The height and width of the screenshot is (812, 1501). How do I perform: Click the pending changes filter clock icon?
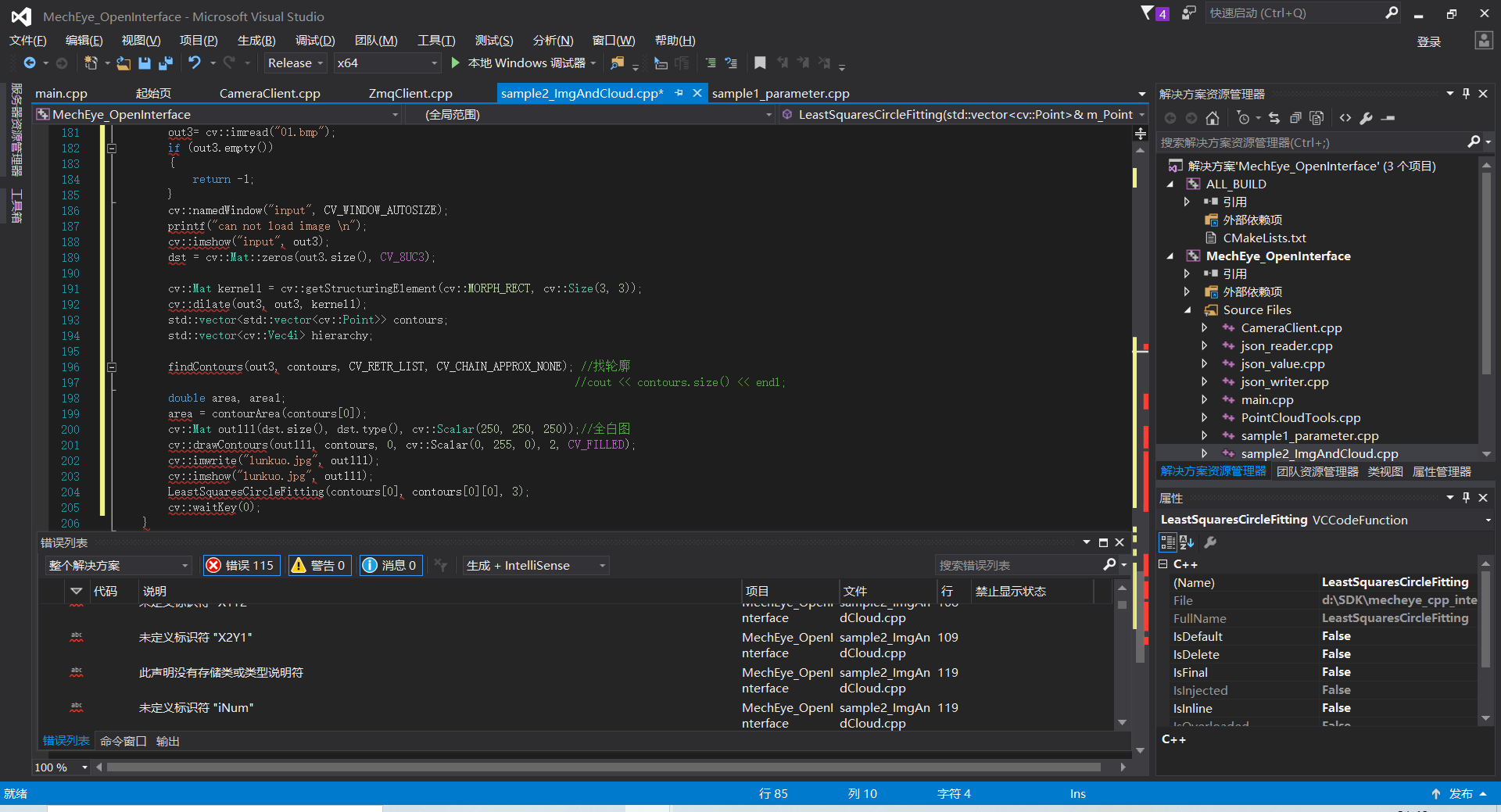(x=1243, y=118)
